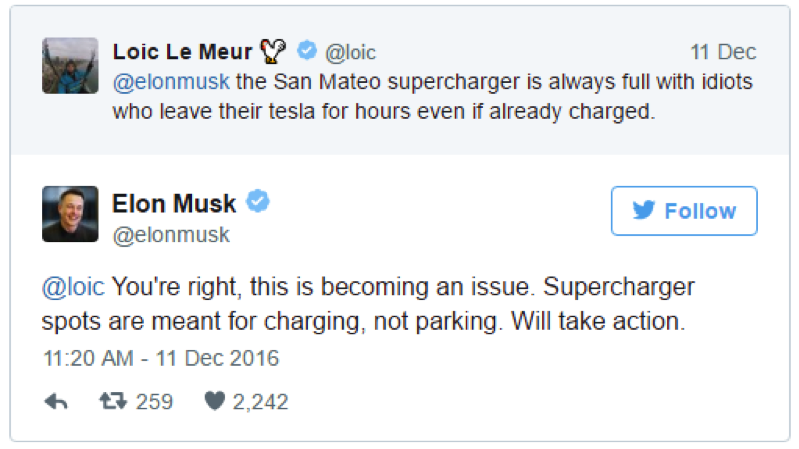The height and width of the screenshot is (449, 799).
Task: Like the tweet with the heart icon
Action: pos(215,402)
